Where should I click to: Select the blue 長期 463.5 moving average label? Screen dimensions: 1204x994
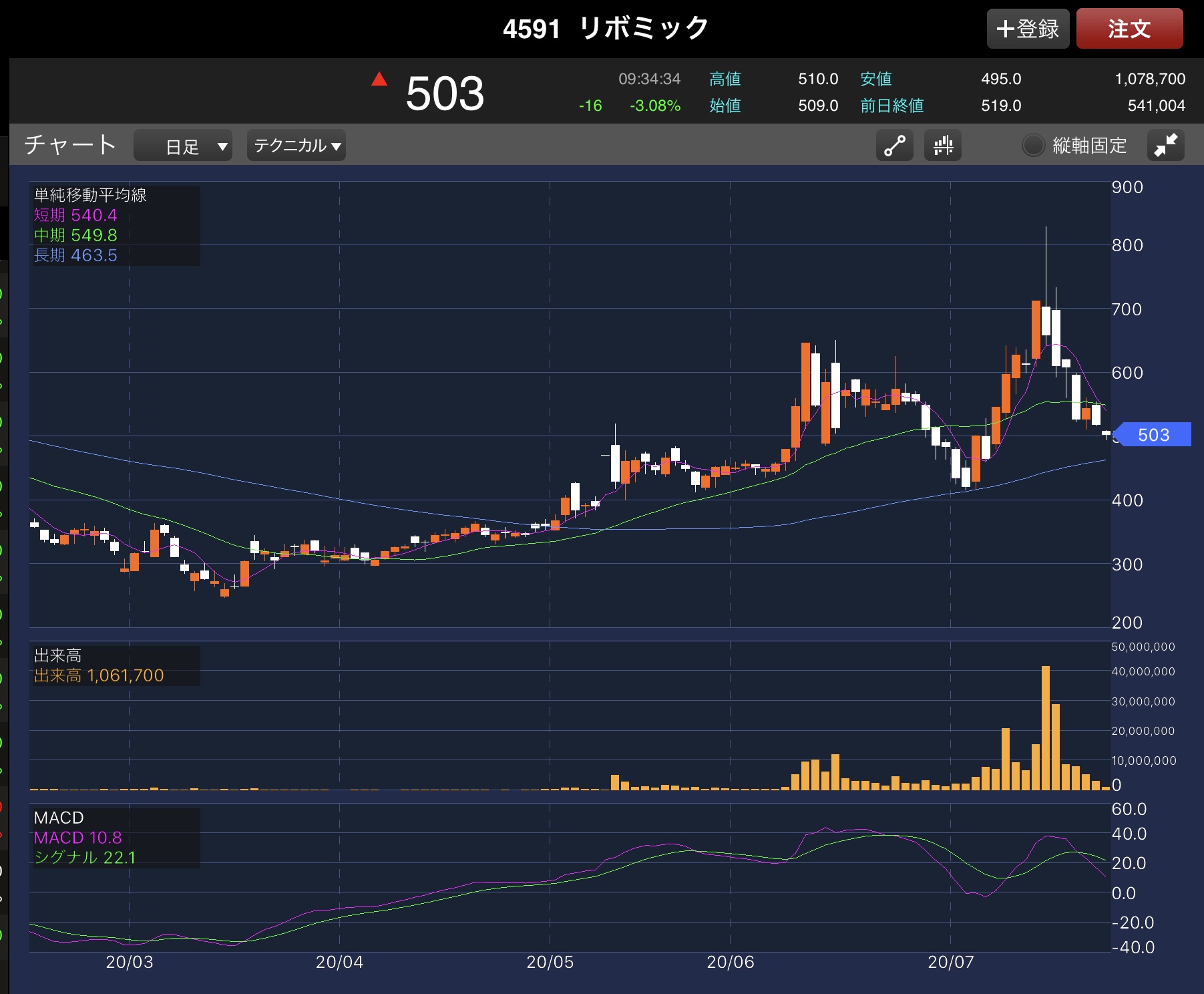tap(75, 255)
